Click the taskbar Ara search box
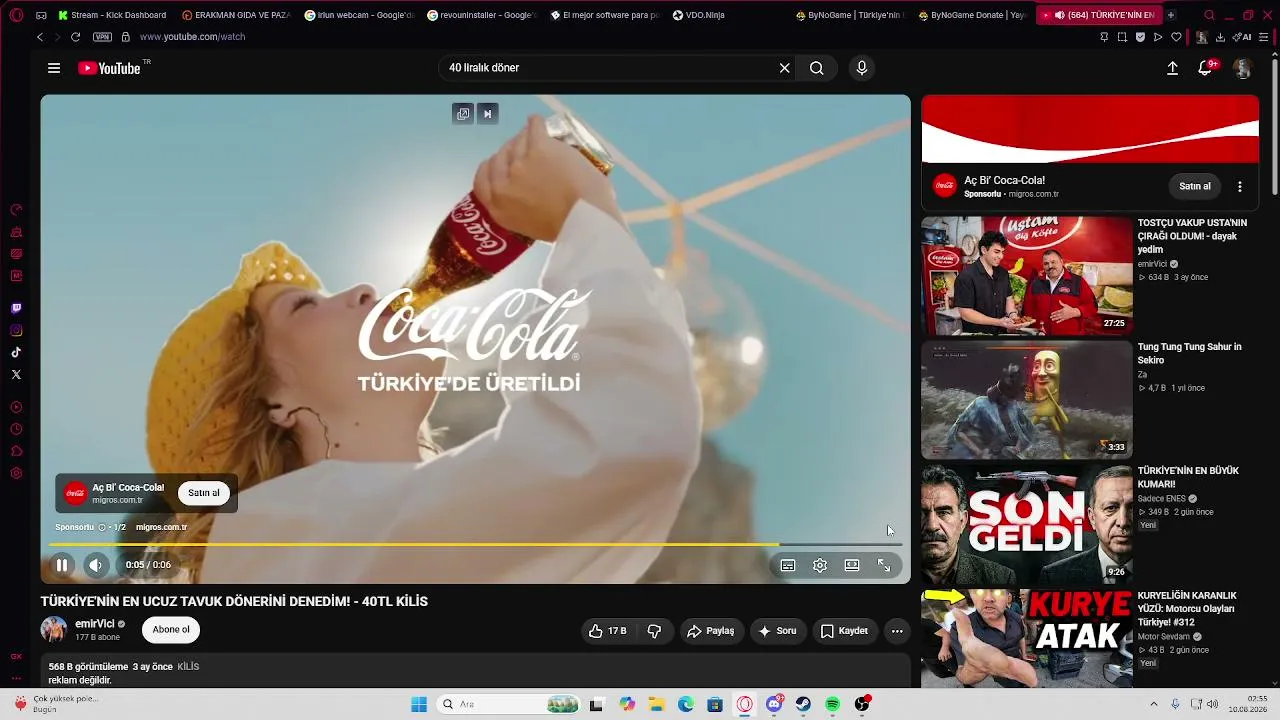 (x=510, y=705)
